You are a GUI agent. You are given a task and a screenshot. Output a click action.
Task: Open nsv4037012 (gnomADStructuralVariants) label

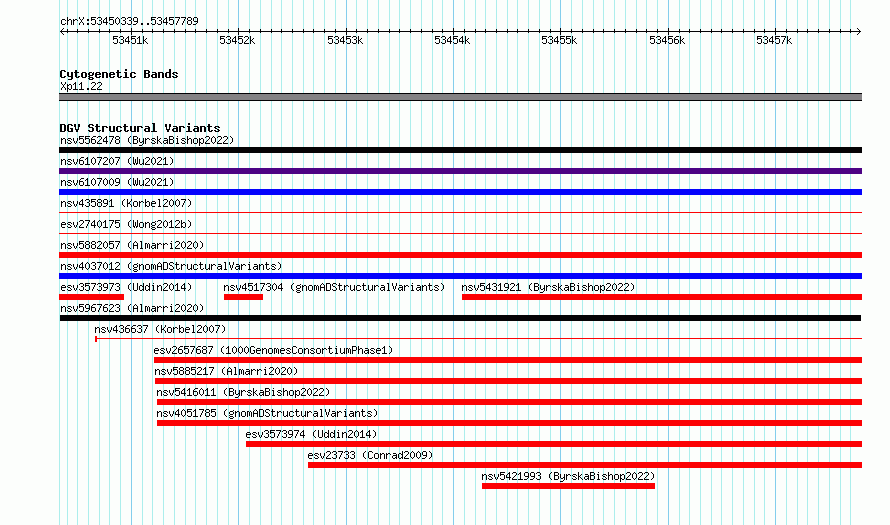[x=171, y=266]
